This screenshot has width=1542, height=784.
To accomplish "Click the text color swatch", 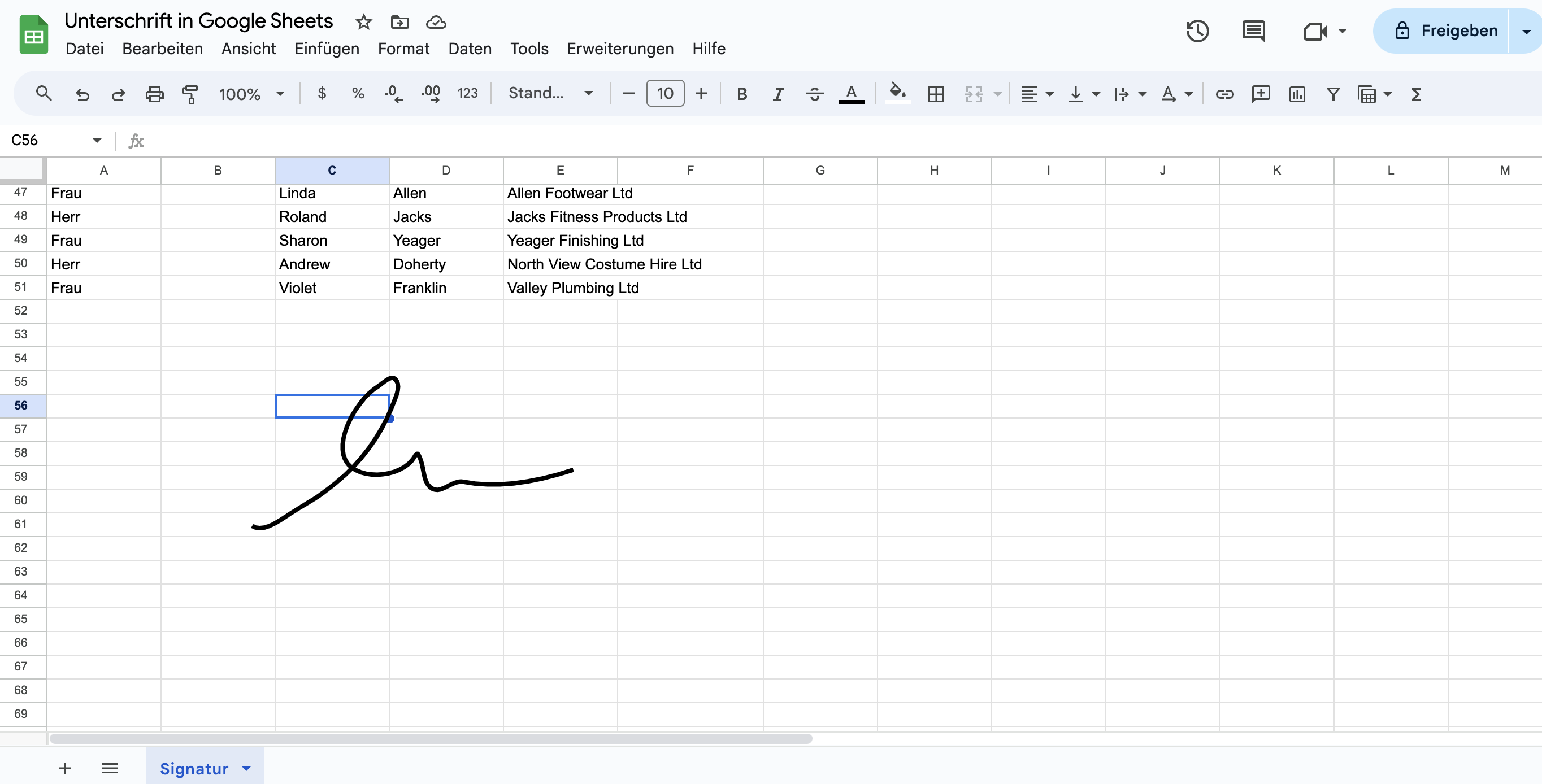I will coord(851,93).
